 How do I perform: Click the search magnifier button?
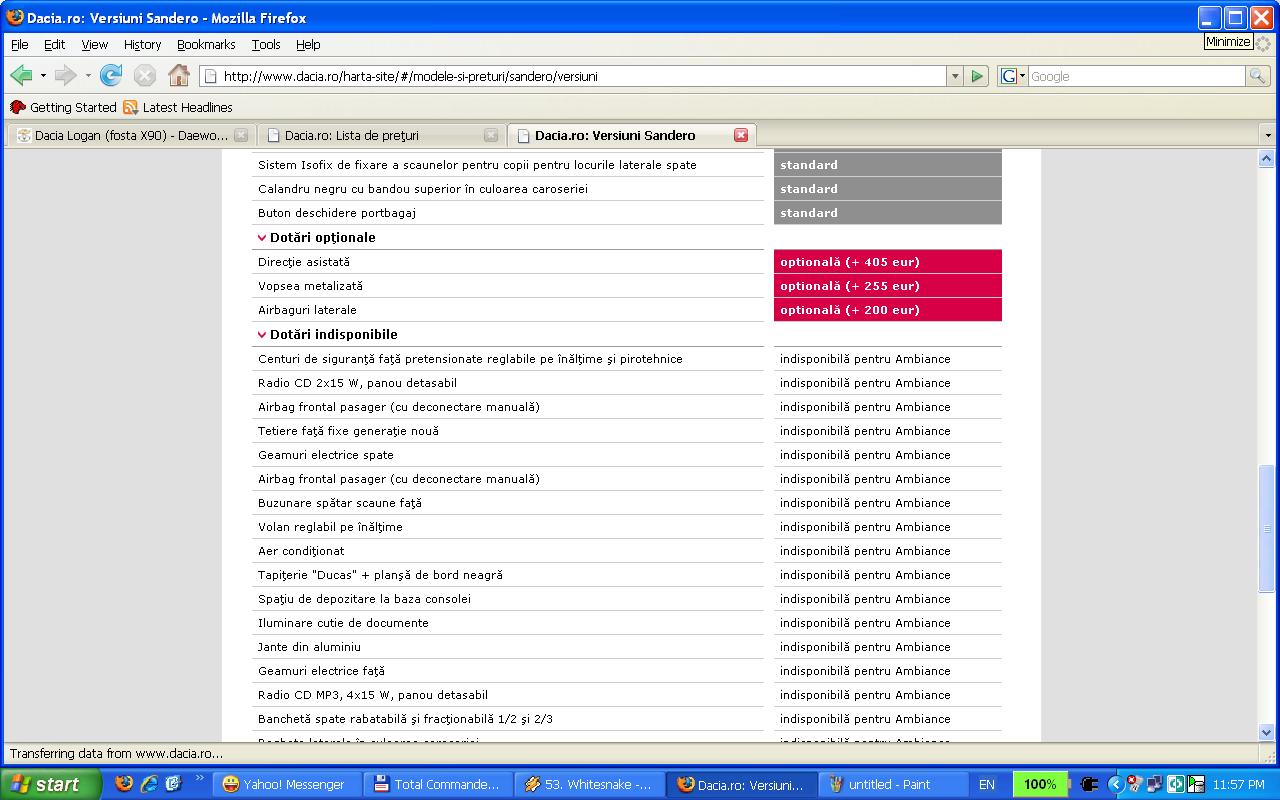pyautogui.click(x=1258, y=76)
